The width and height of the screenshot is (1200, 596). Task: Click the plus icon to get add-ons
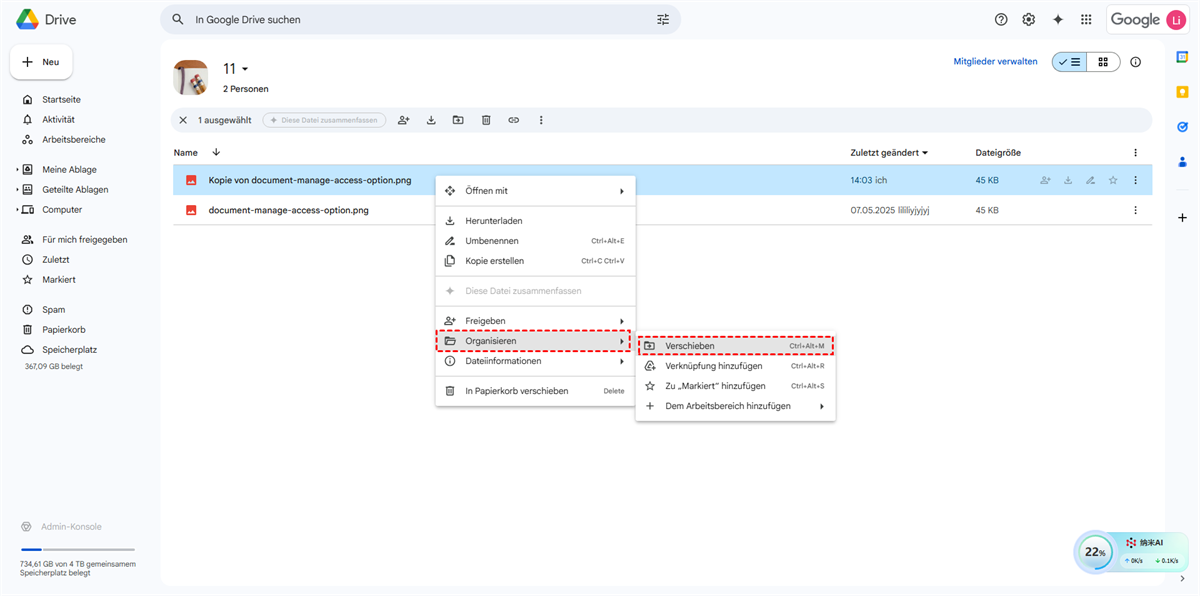click(x=1182, y=217)
